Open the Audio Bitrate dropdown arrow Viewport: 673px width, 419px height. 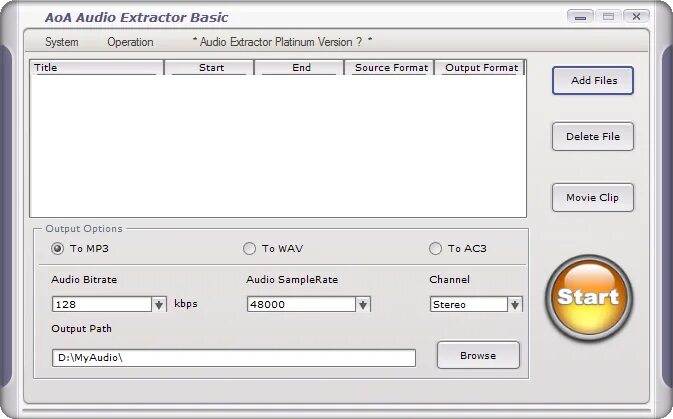159,304
